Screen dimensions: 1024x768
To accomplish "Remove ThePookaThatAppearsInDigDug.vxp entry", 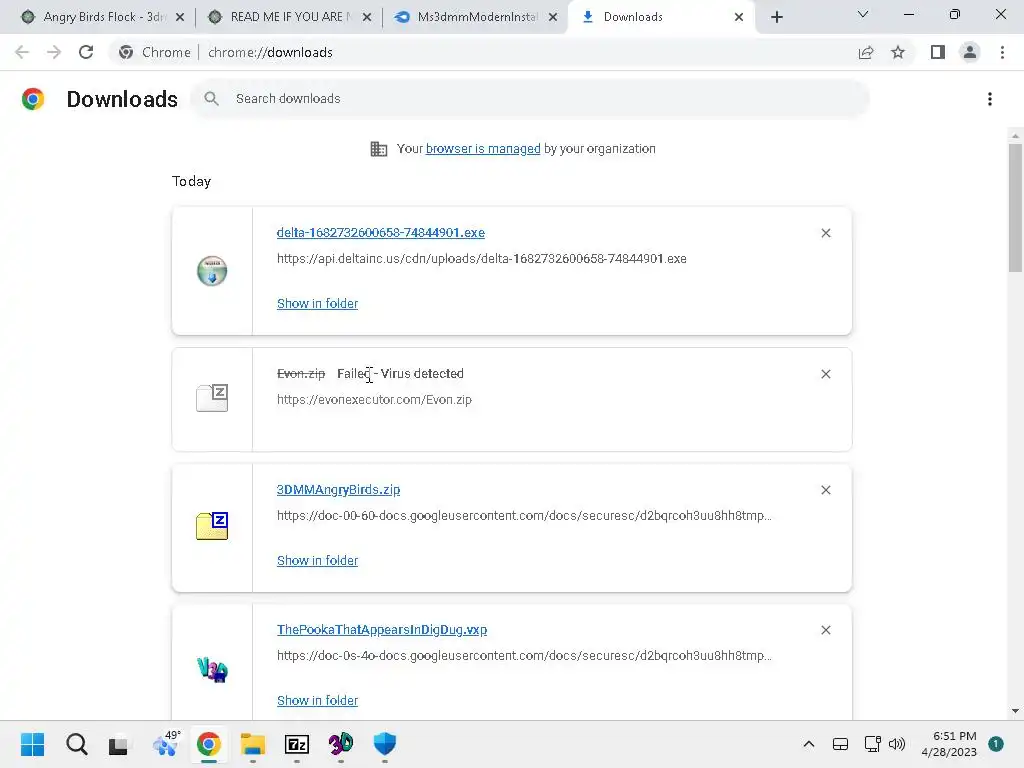I will tap(826, 630).
